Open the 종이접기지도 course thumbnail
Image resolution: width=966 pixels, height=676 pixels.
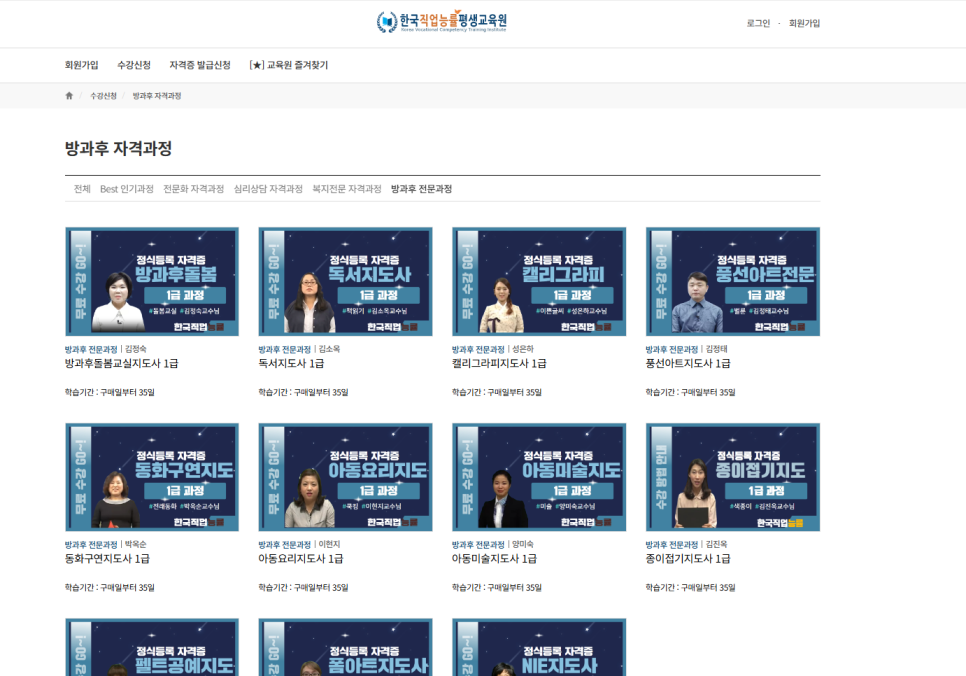click(733, 477)
